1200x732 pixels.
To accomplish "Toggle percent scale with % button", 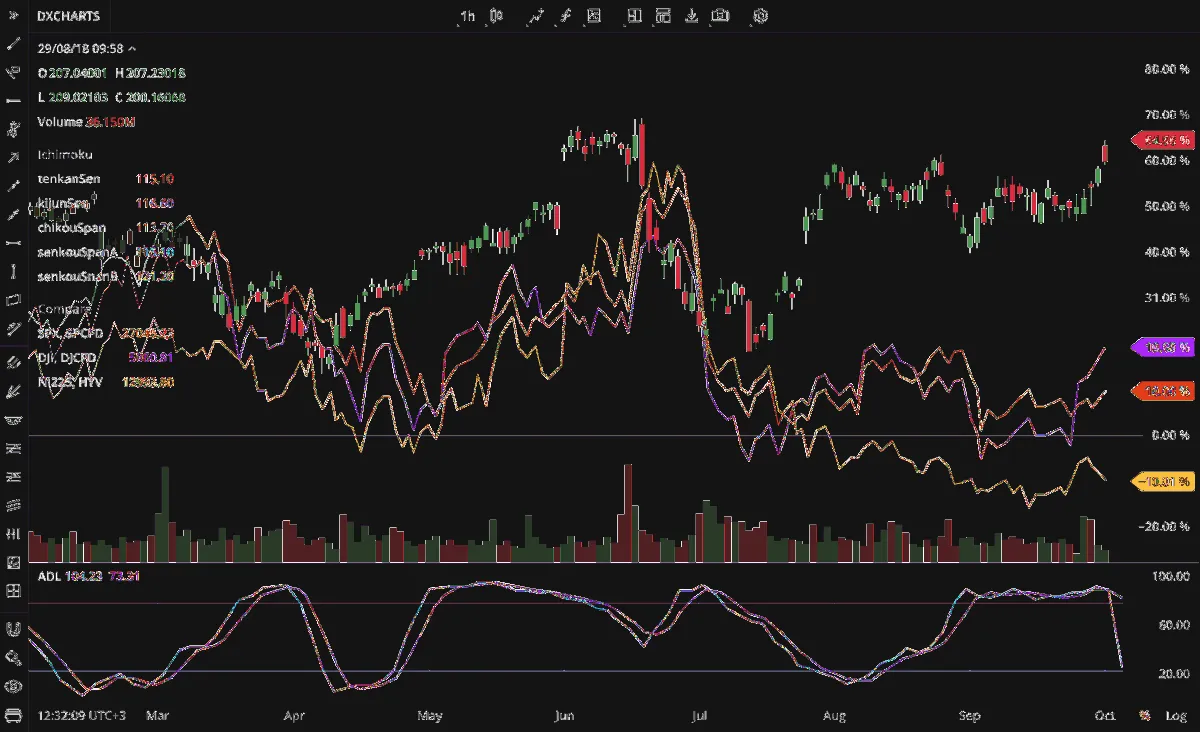I will coord(1145,716).
